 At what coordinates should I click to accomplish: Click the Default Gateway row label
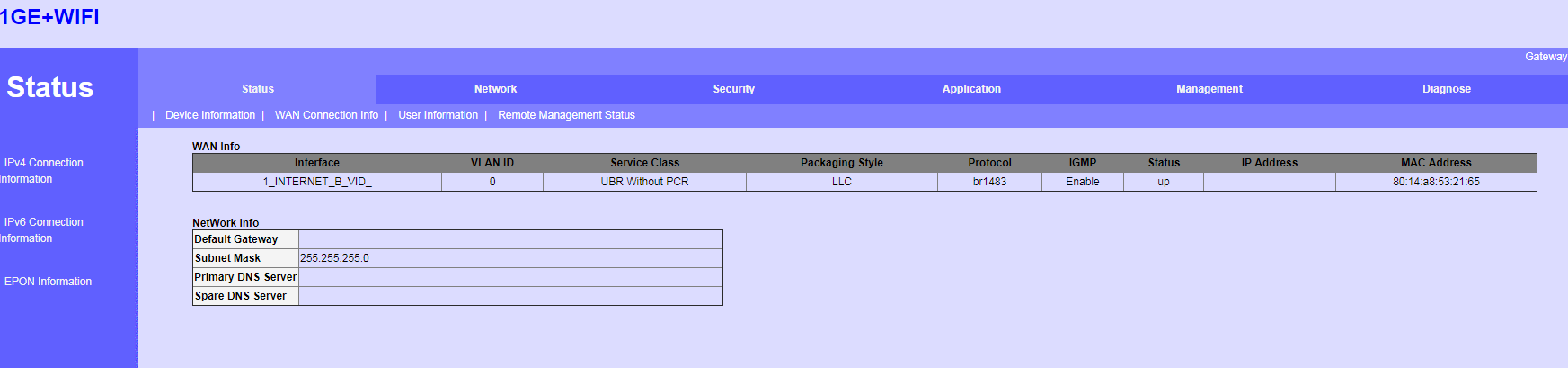pyautogui.click(x=236, y=239)
